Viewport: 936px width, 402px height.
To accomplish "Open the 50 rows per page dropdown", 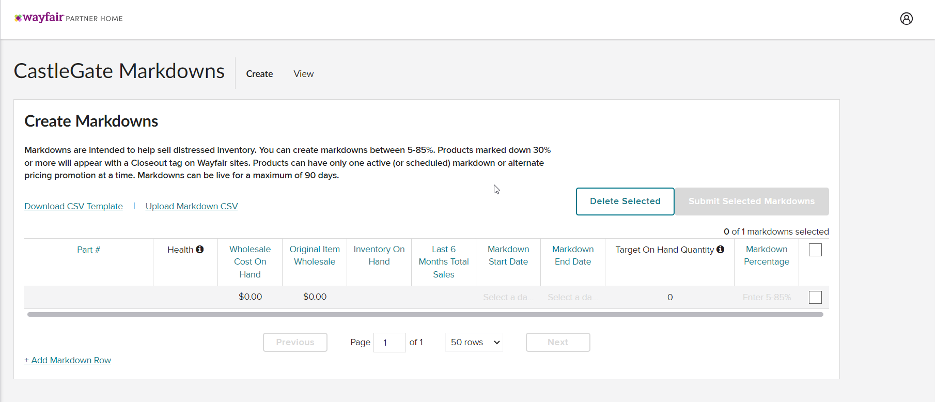I will click(x=475, y=342).
